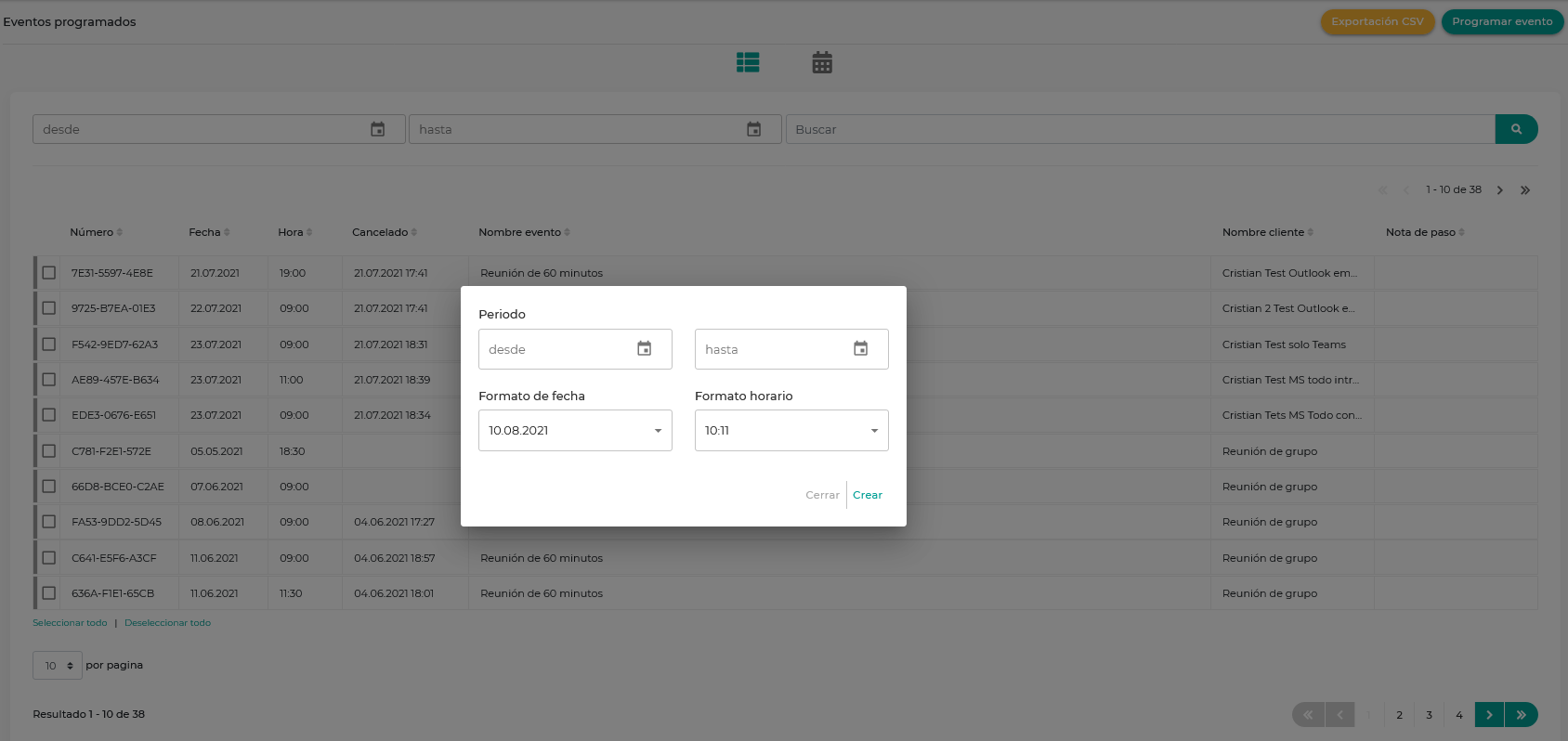Go to previous page in bottom pagination

pos(1339,714)
